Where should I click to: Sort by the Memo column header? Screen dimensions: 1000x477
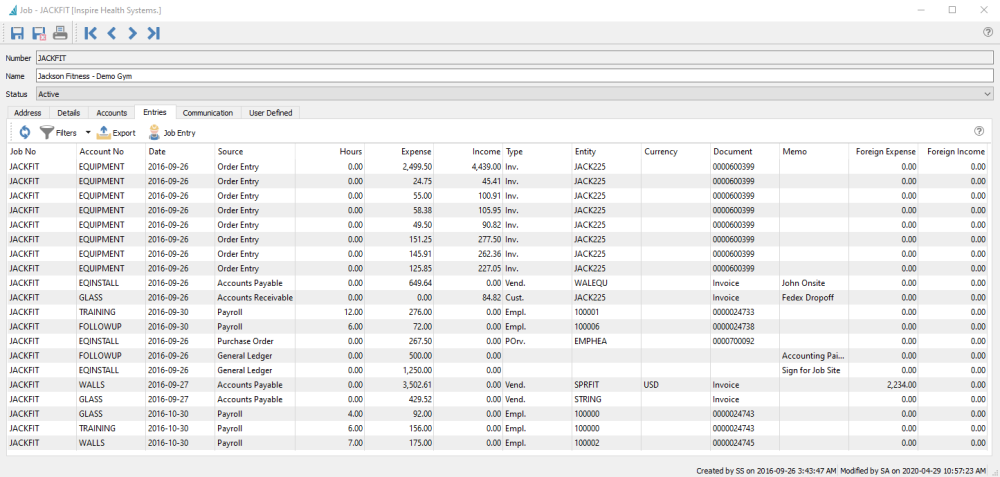coord(814,152)
